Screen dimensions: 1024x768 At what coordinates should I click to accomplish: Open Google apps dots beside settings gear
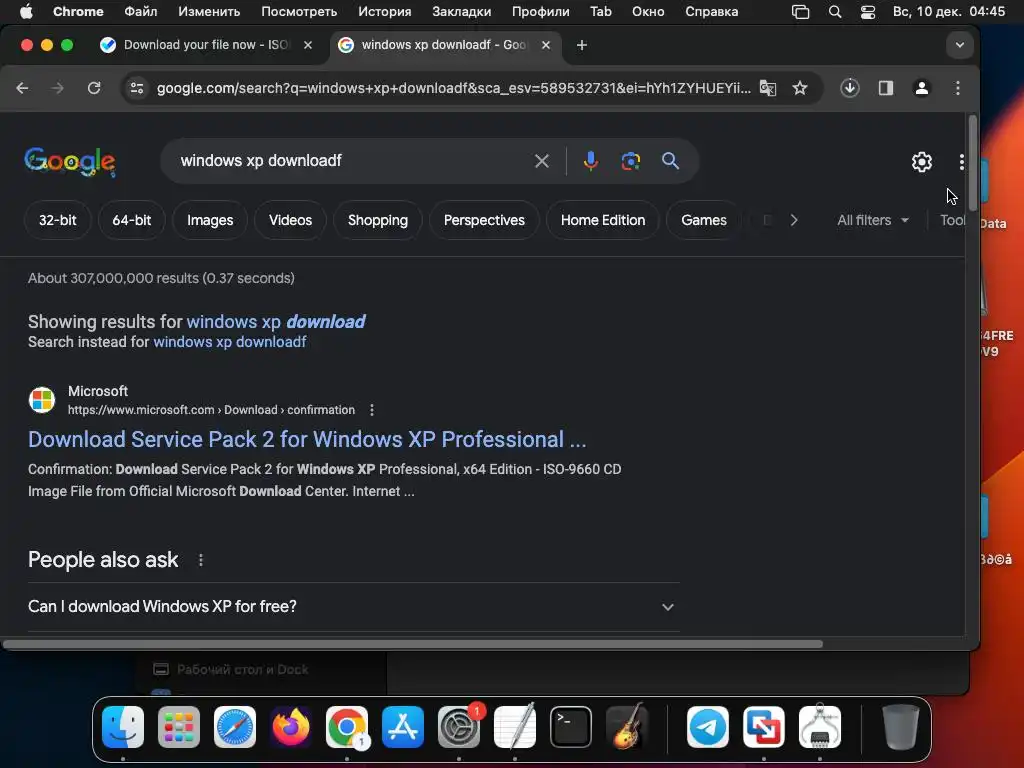point(961,161)
